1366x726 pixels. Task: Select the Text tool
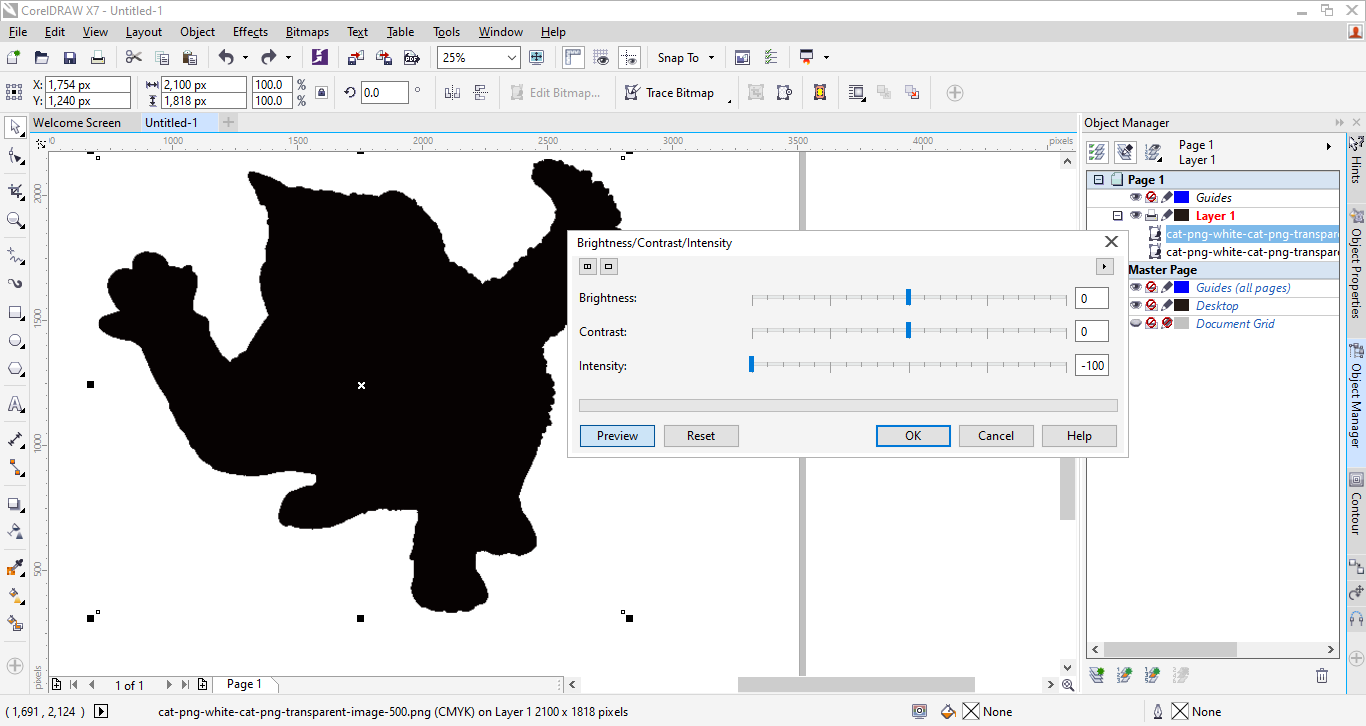pos(15,404)
